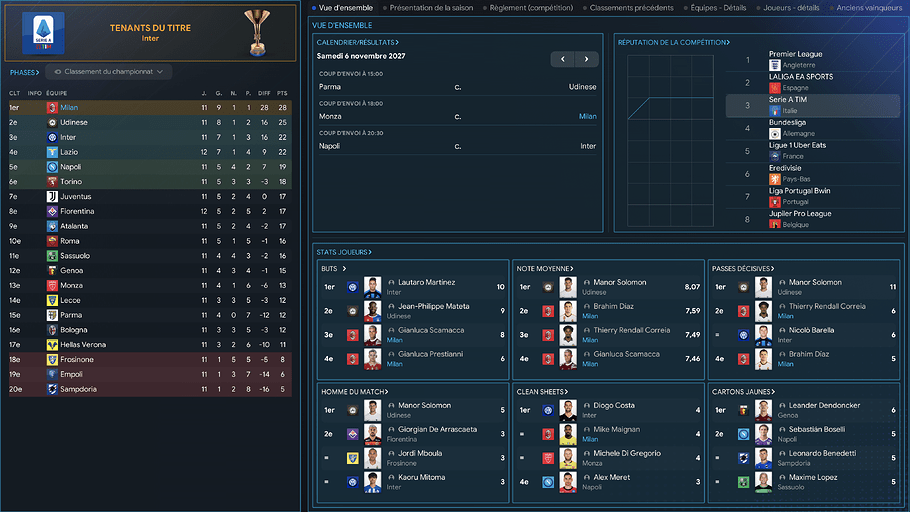Click Mike Maignan in Clean Sheets list

[616, 430]
